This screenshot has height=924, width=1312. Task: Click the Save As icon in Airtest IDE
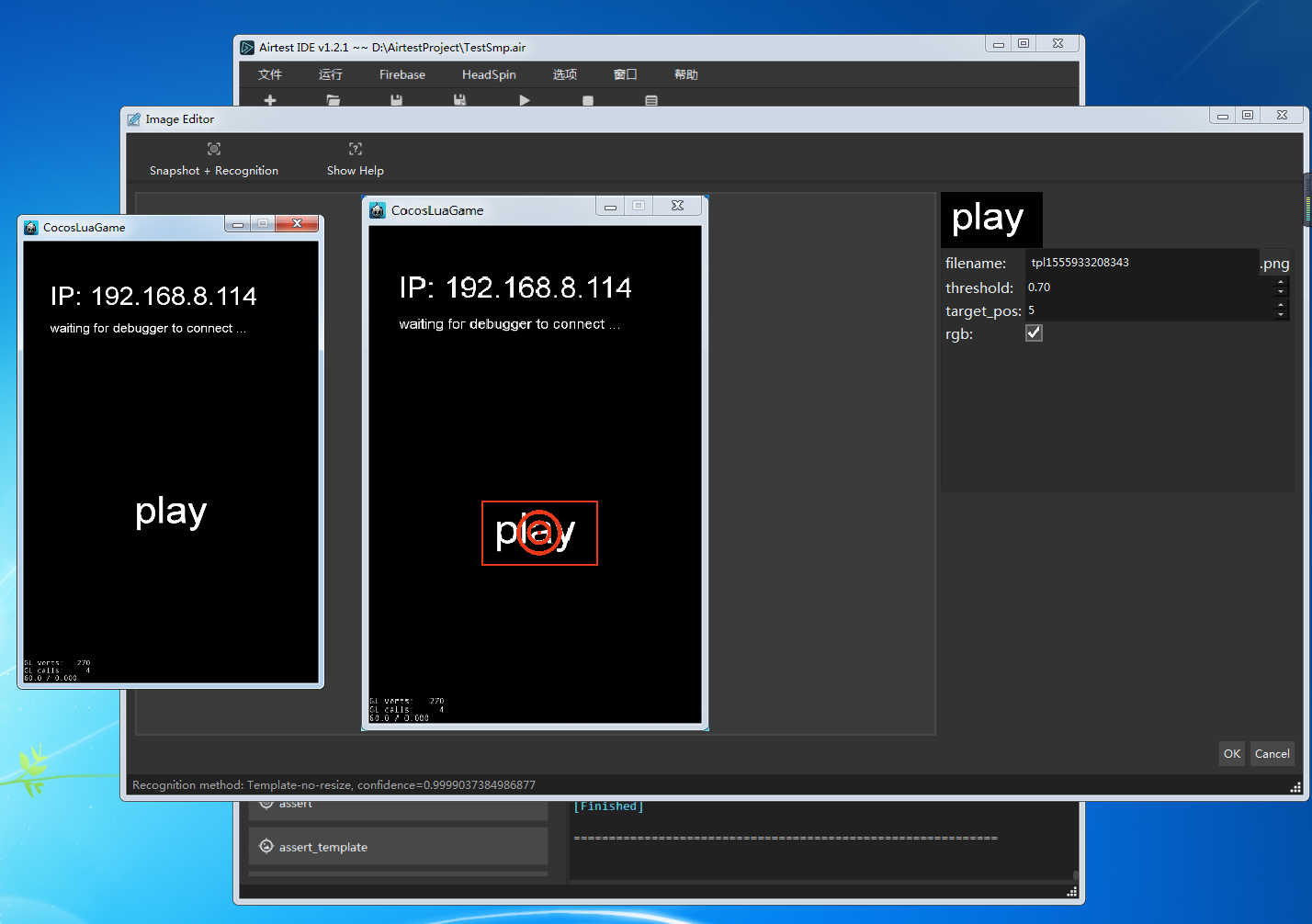[x=460, y=100]
